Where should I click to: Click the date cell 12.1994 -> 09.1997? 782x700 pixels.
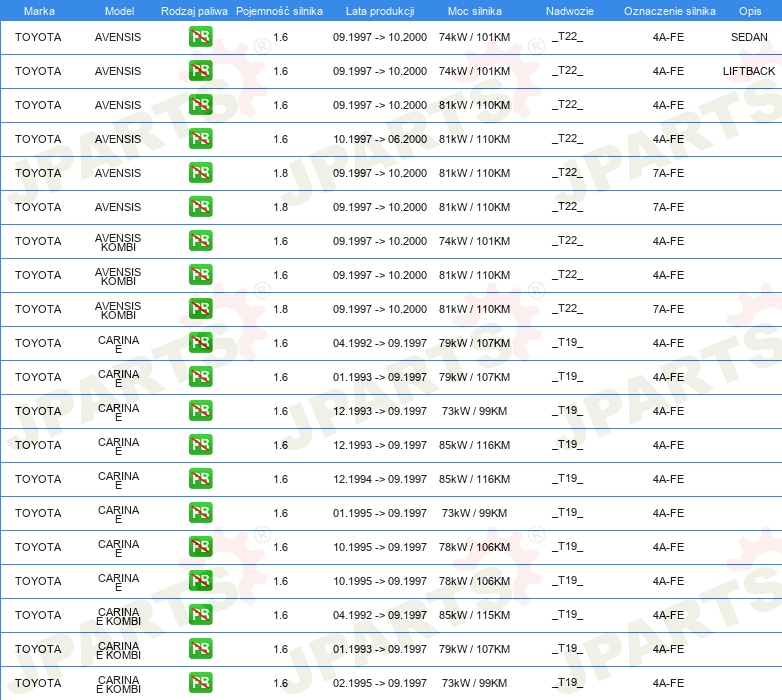pyautogui.click(x=380, y=479)
